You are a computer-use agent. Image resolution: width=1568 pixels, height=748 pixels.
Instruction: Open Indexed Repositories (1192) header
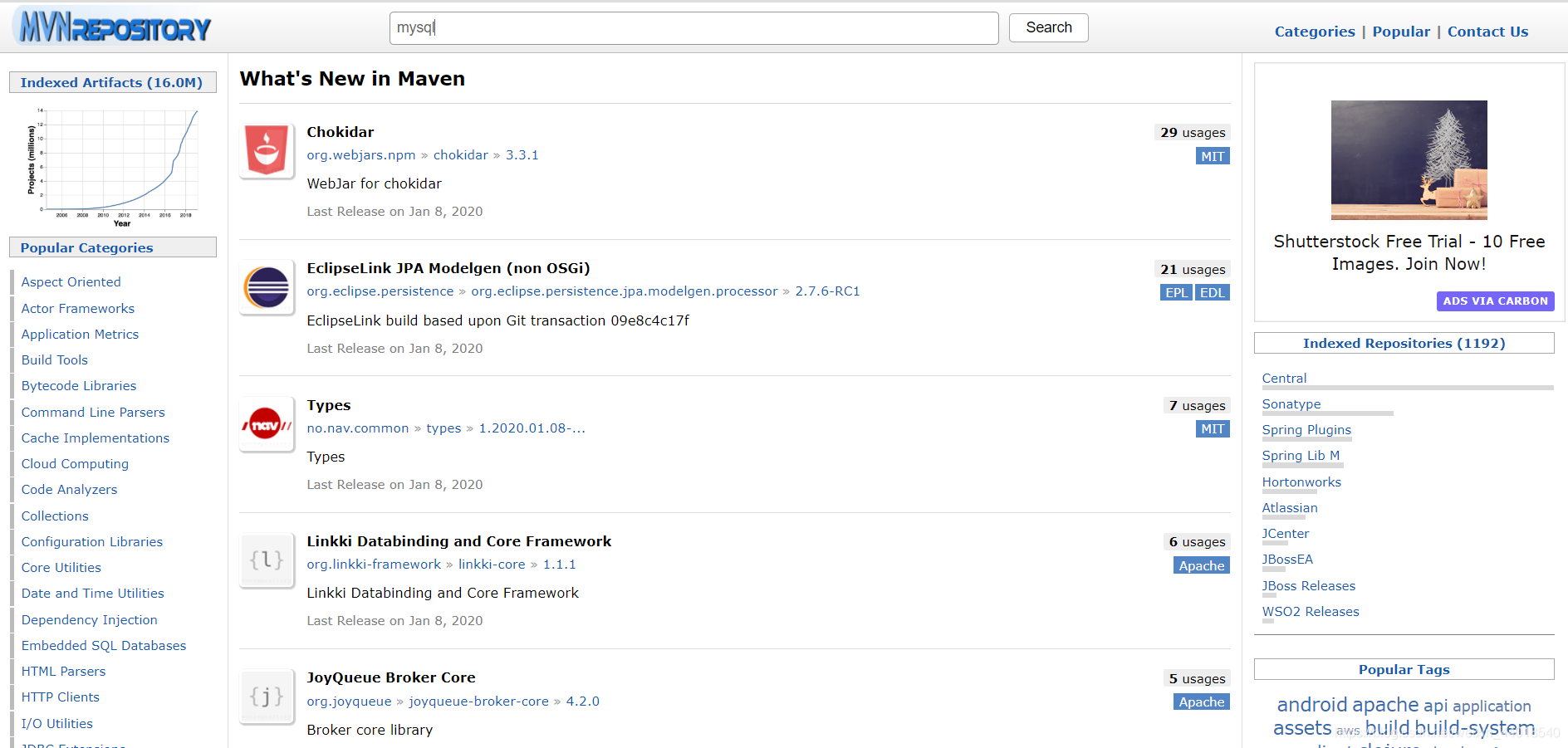pyautogui.click(x=1404, y=343)
